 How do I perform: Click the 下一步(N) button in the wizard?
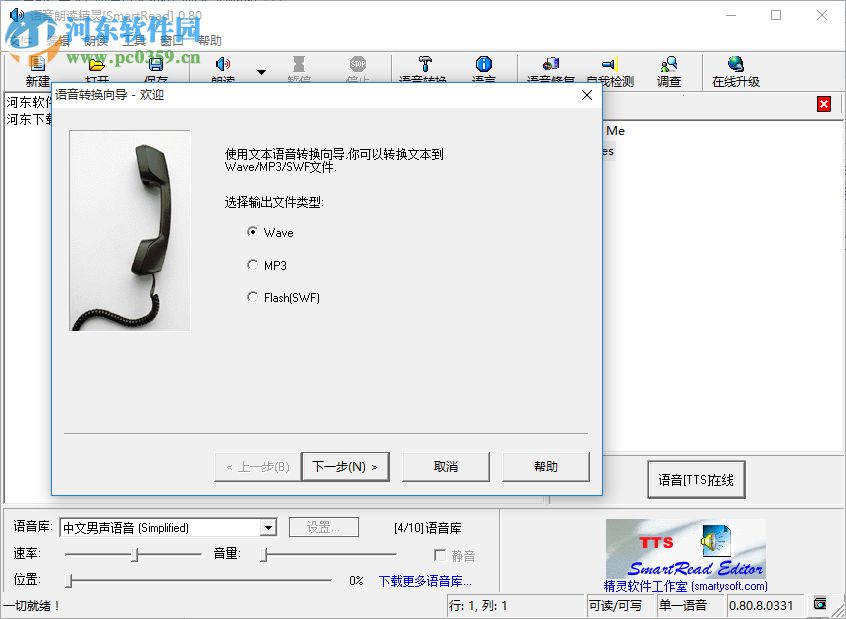click(x=345, y=466)
